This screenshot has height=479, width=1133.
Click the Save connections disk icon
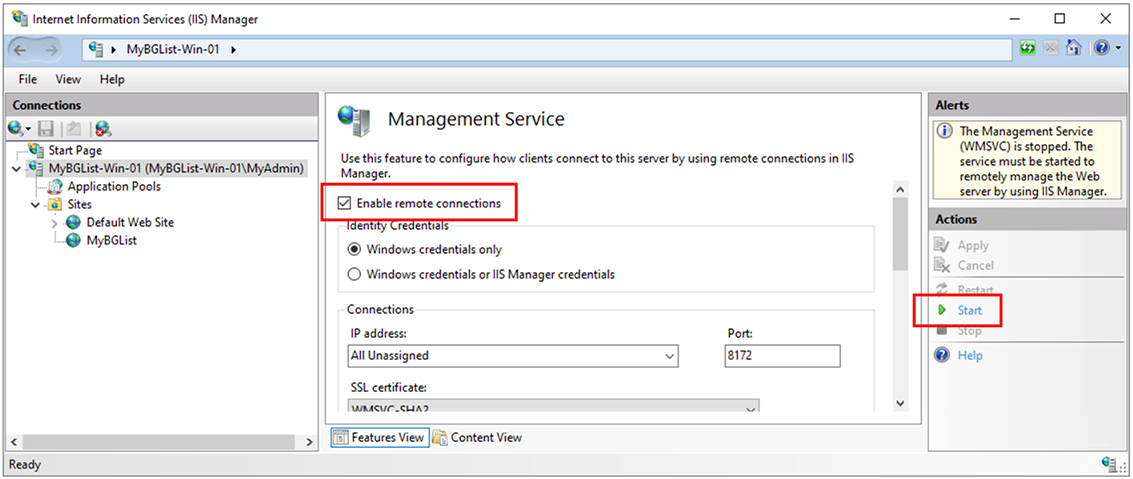coord(46,129)
